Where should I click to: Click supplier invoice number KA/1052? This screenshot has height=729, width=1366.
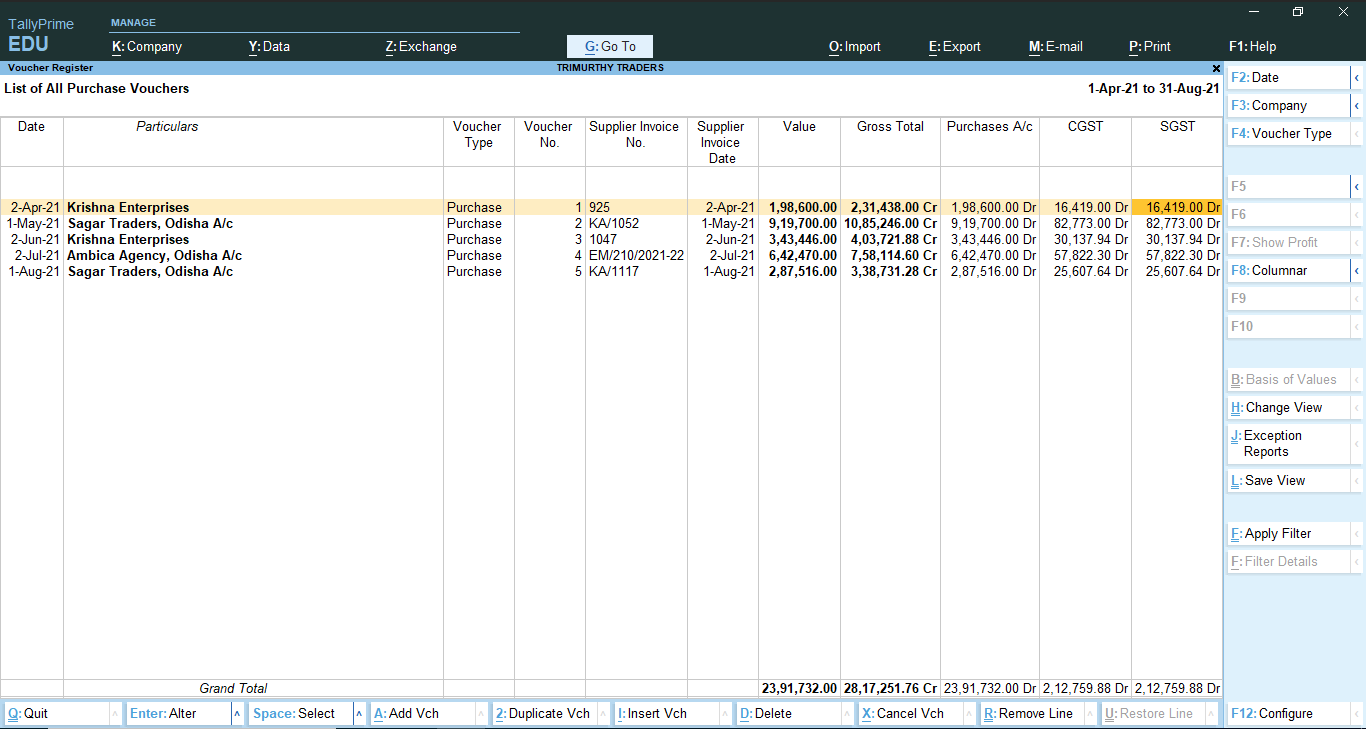tap(613, 223)
